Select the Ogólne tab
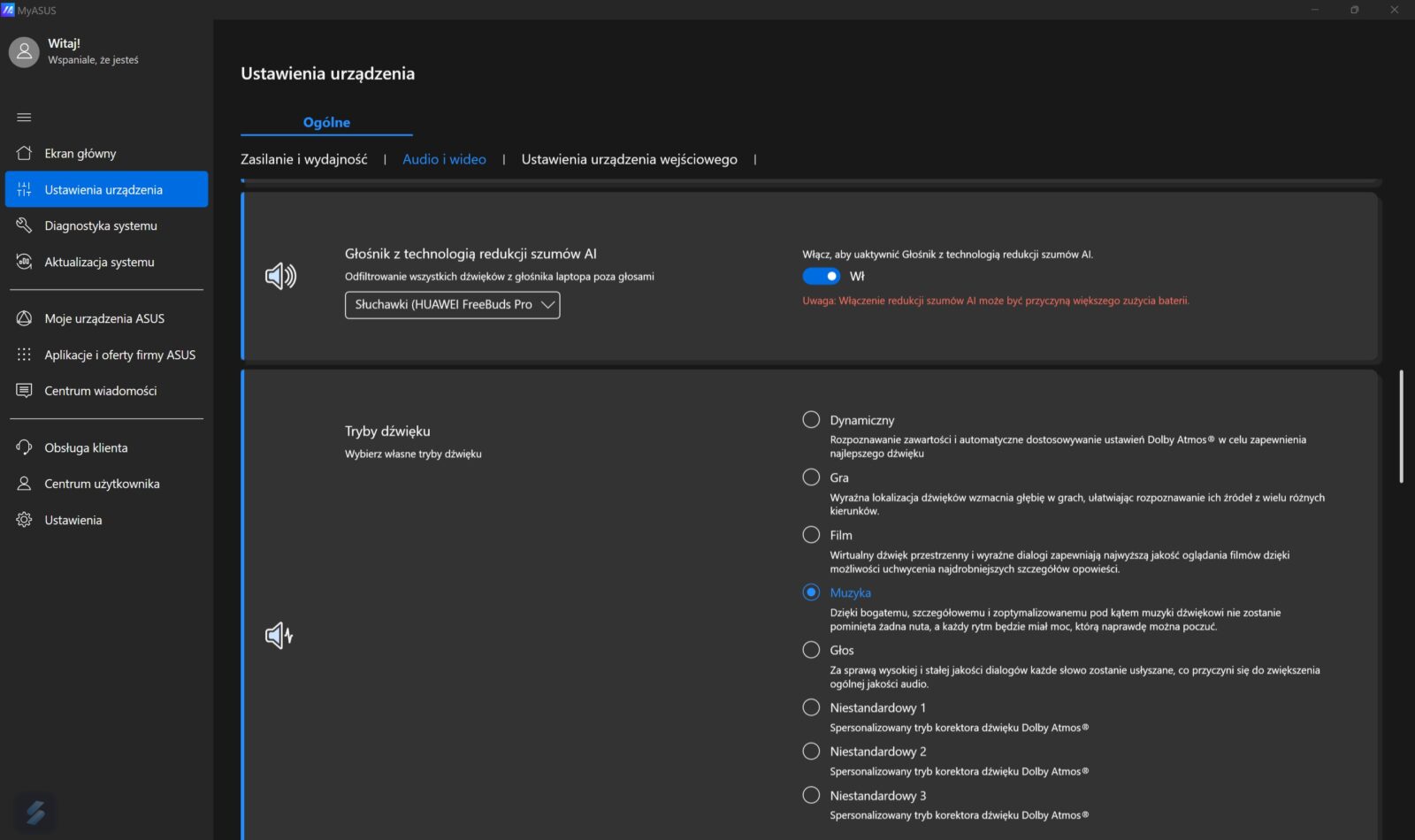 [x=326, y=122]
